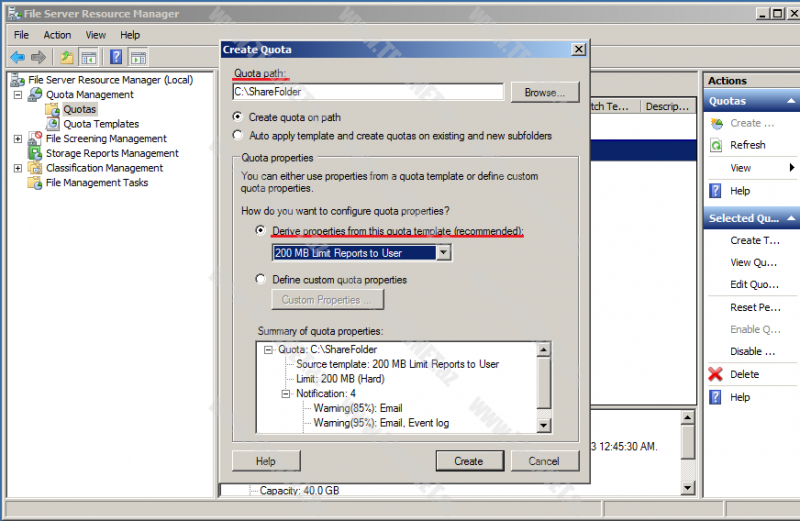Click the Browse... button
Screen dimensions: 800x521
[545, 92]
